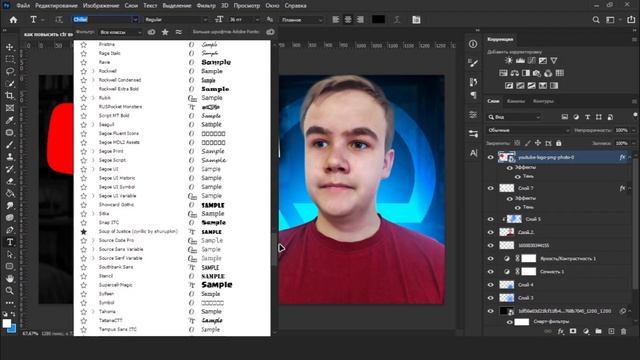Screen dimensions: 640x360
Task: Align text right in options bar
Action: tap(360, 20)
